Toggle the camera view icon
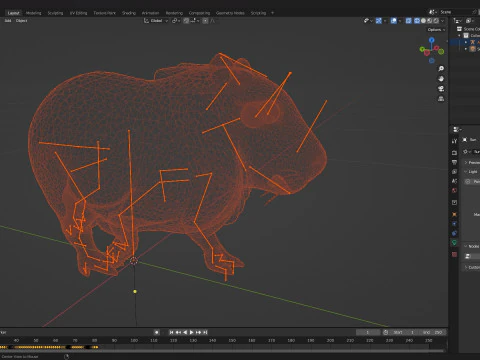This screenshot has height=360, width=480. [441, 89]
